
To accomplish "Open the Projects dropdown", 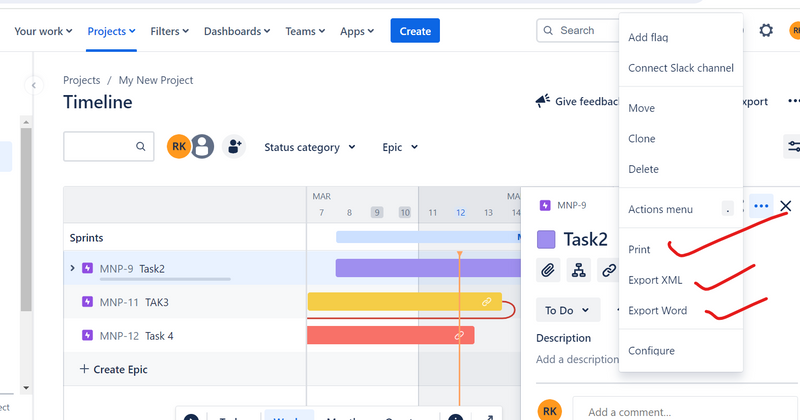I will (111, 31).
